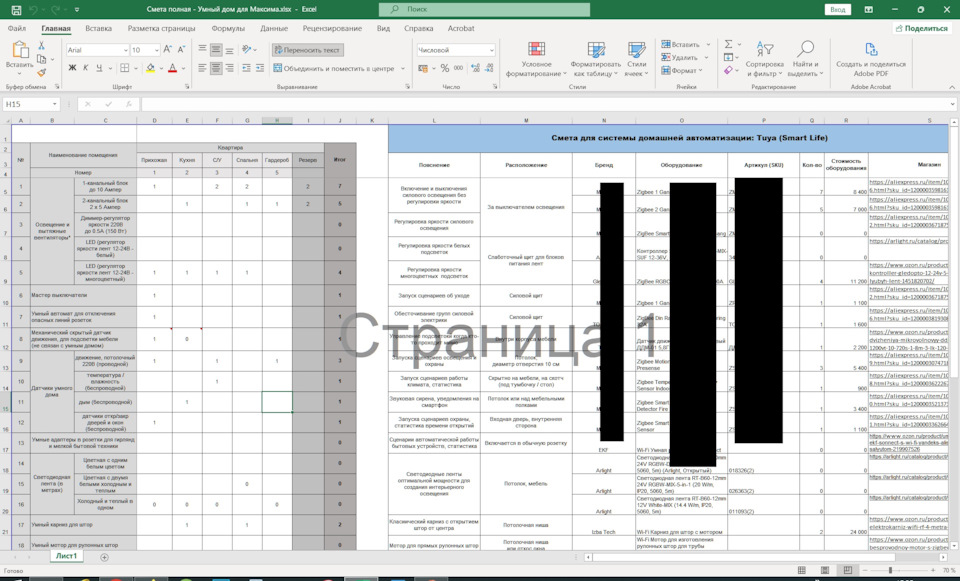Screen dimensions: 960x581
Task: Switch to 'Рецензирование' ribbon tab
Action: pos(332,28)
